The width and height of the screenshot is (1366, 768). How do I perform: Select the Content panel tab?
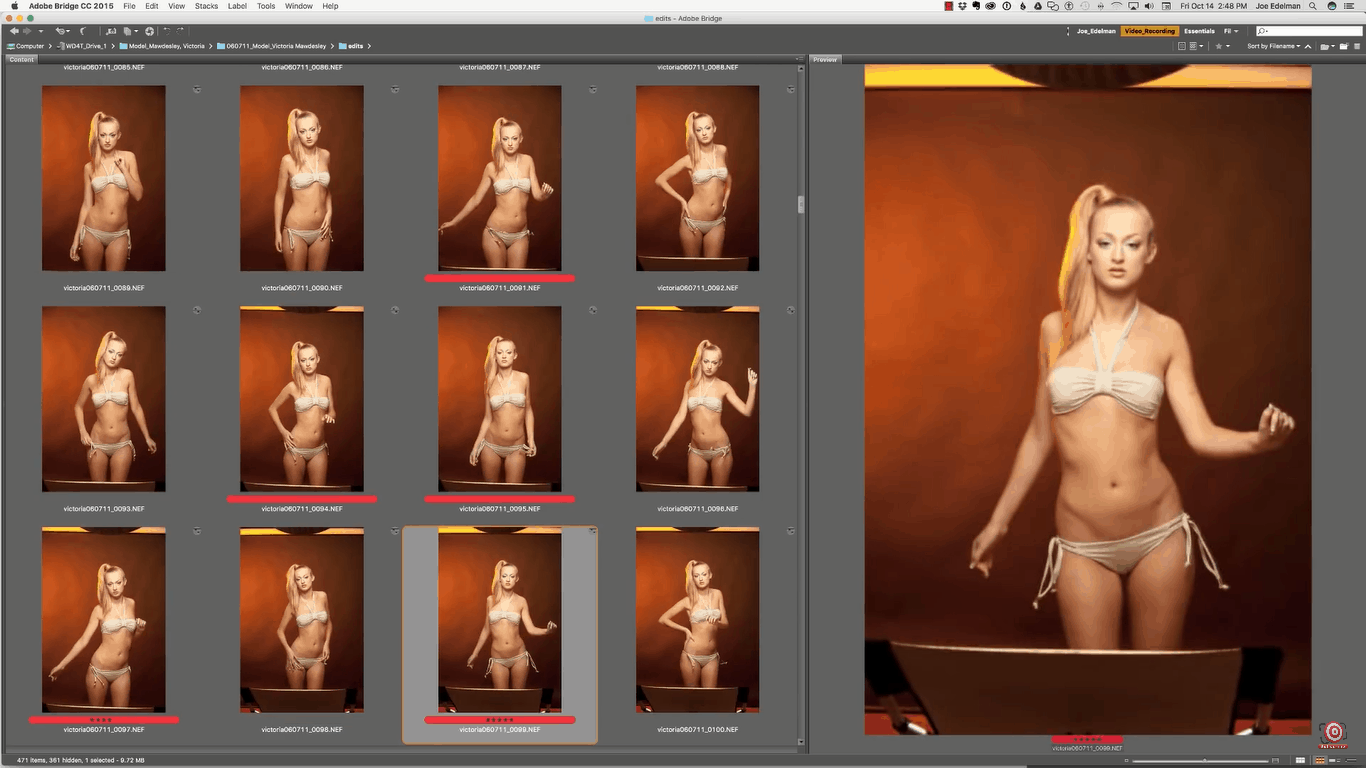point(21,59)
